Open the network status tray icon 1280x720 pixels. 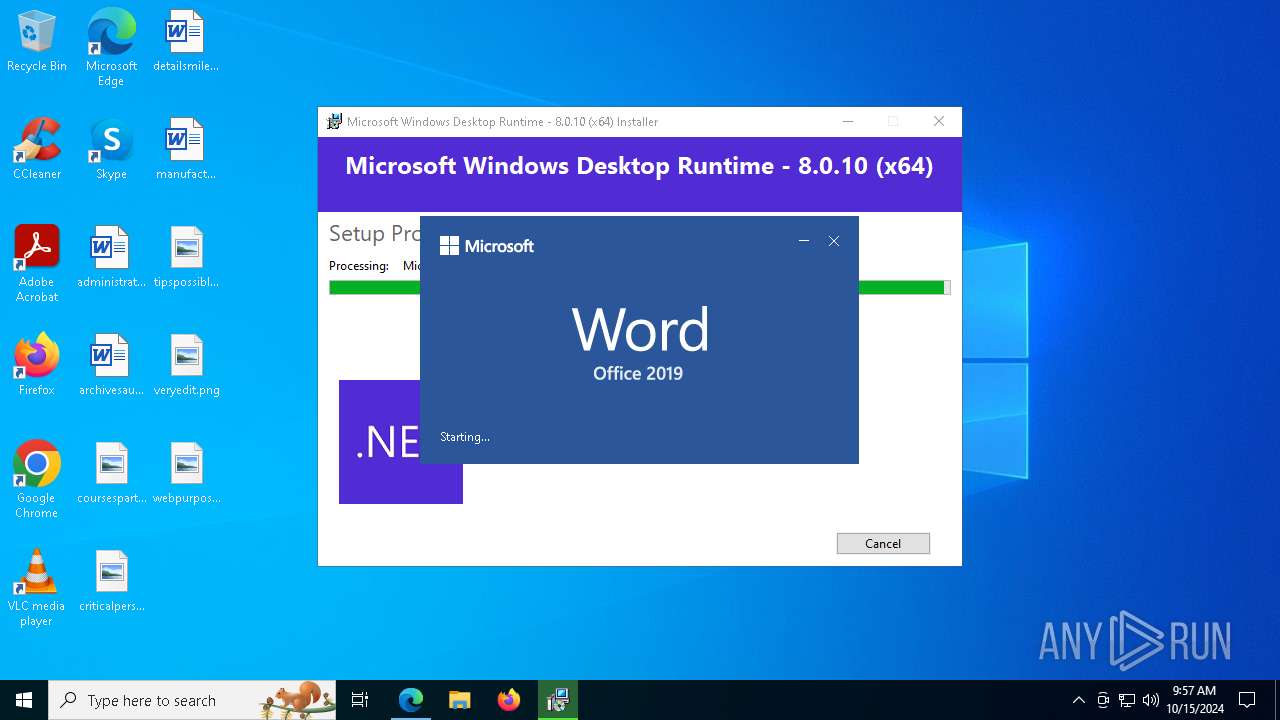(x=1127, y=700)
